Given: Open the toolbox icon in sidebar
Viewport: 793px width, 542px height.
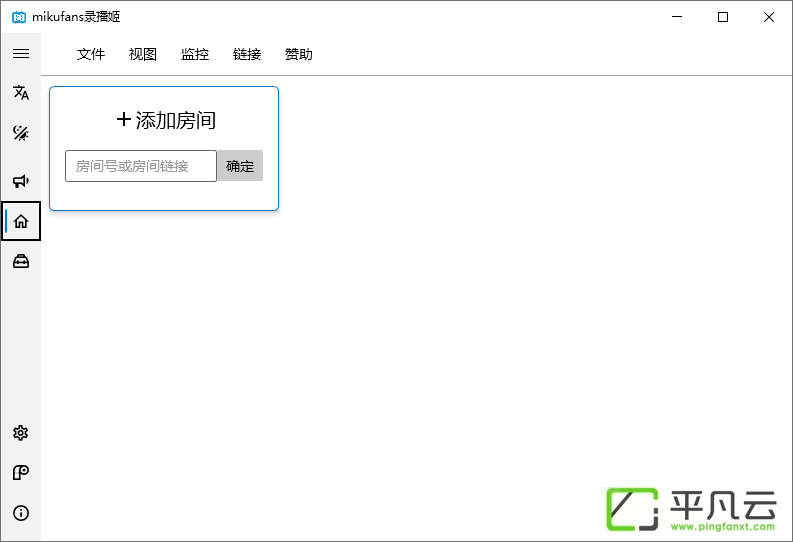Looking at the screenshot, I should coord(21,261).
